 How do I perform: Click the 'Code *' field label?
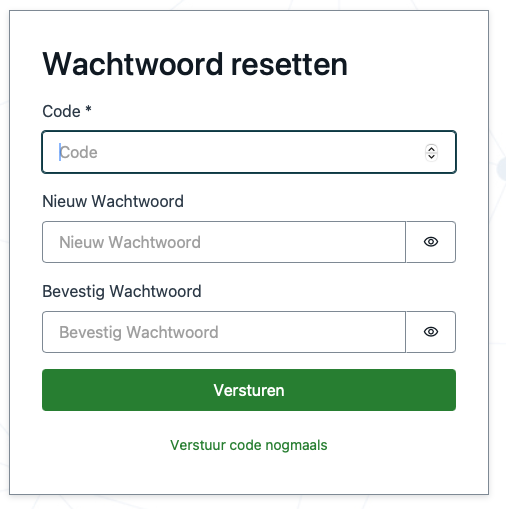tap(67, 111)
